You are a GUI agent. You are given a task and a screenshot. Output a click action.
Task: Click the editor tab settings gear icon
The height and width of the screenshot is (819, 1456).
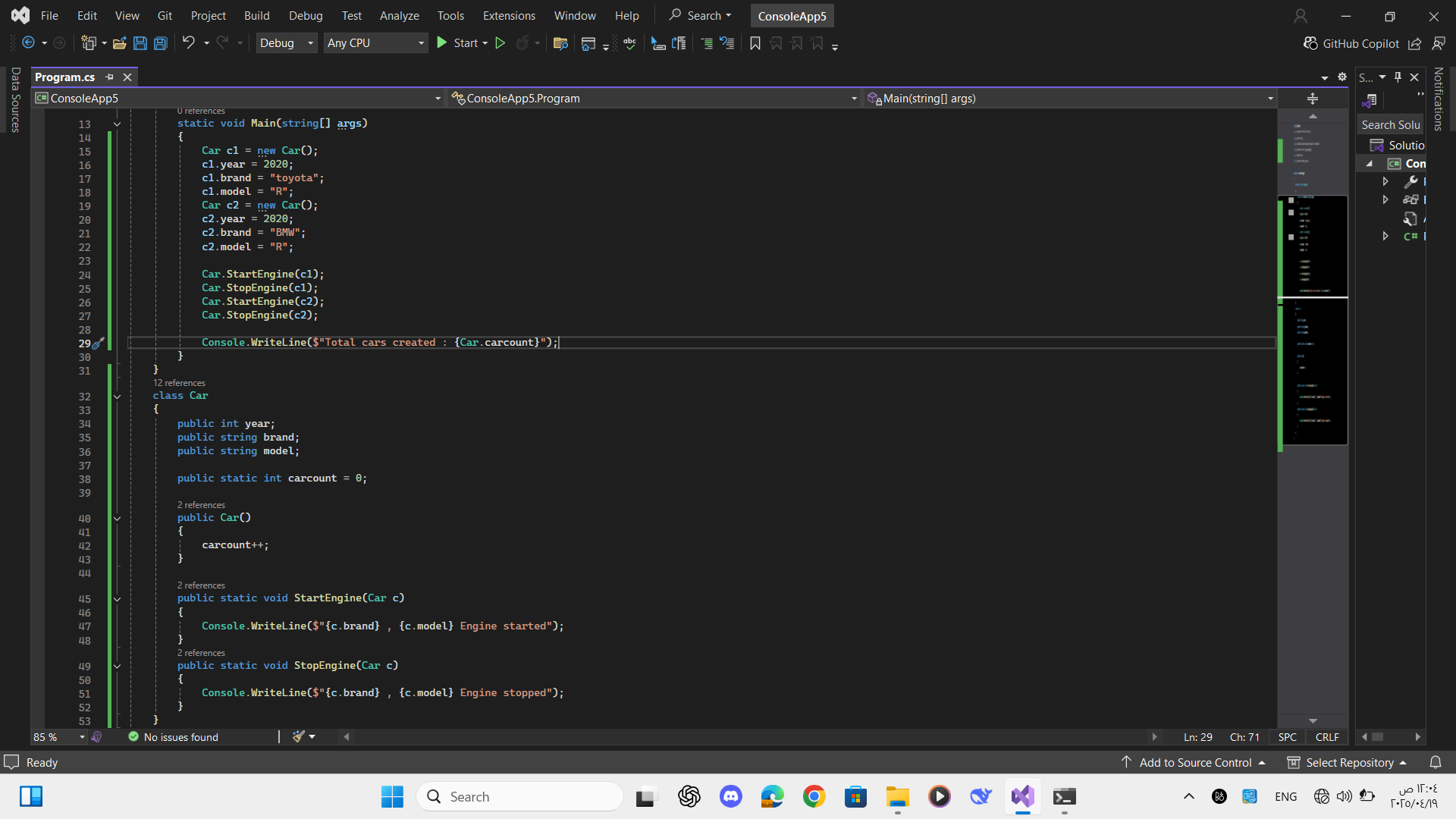coord(1342,77)
